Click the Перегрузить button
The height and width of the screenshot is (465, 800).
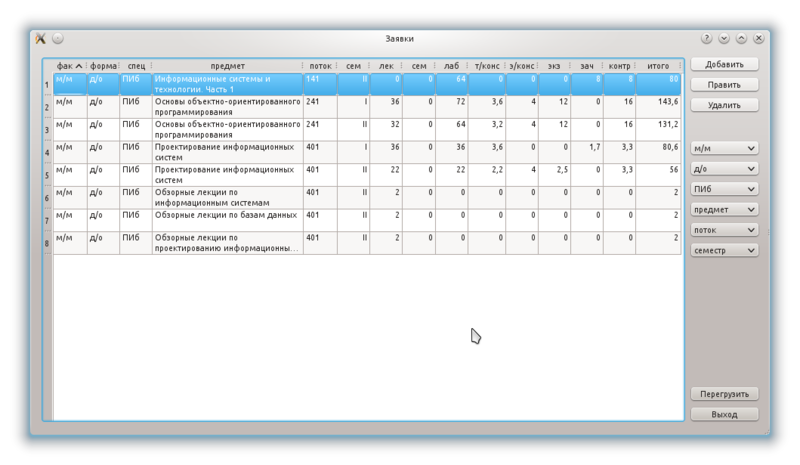point(724,394)
